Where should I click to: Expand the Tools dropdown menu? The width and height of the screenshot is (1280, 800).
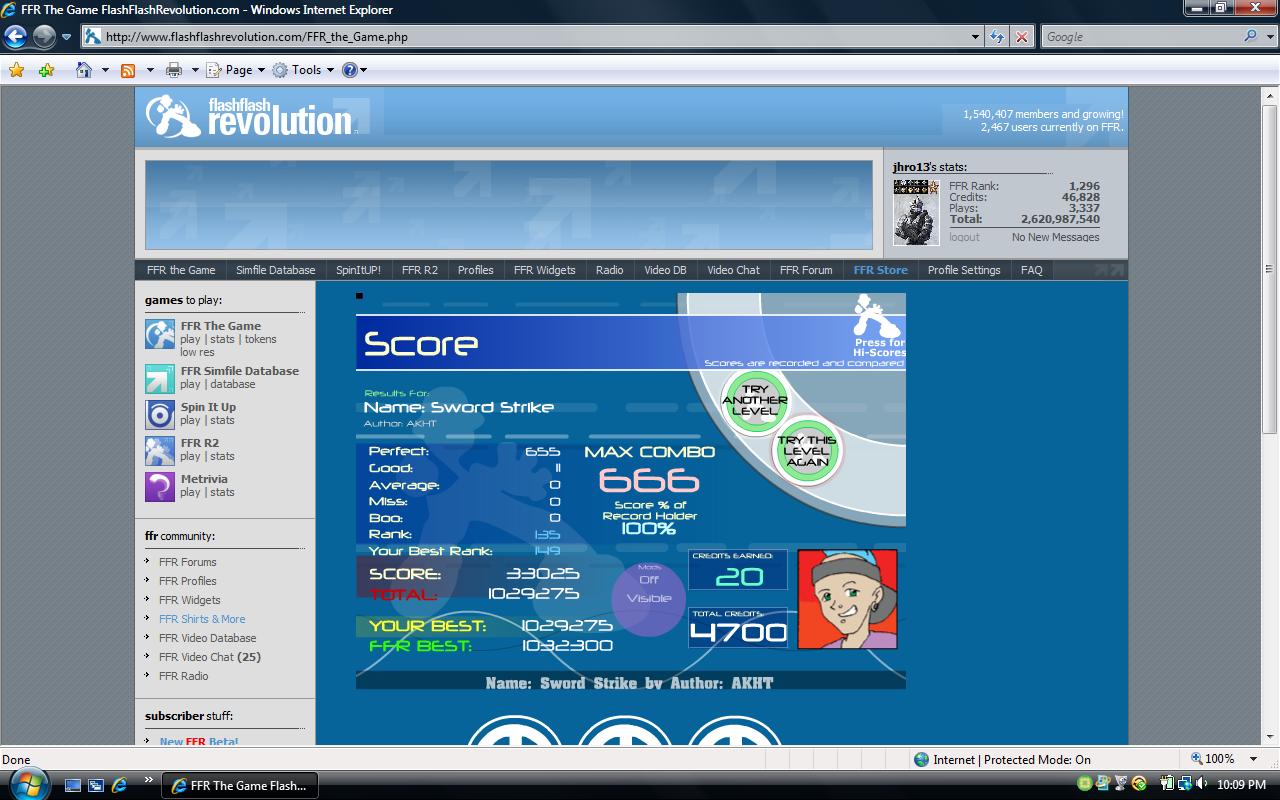click(x=304, y=70)
